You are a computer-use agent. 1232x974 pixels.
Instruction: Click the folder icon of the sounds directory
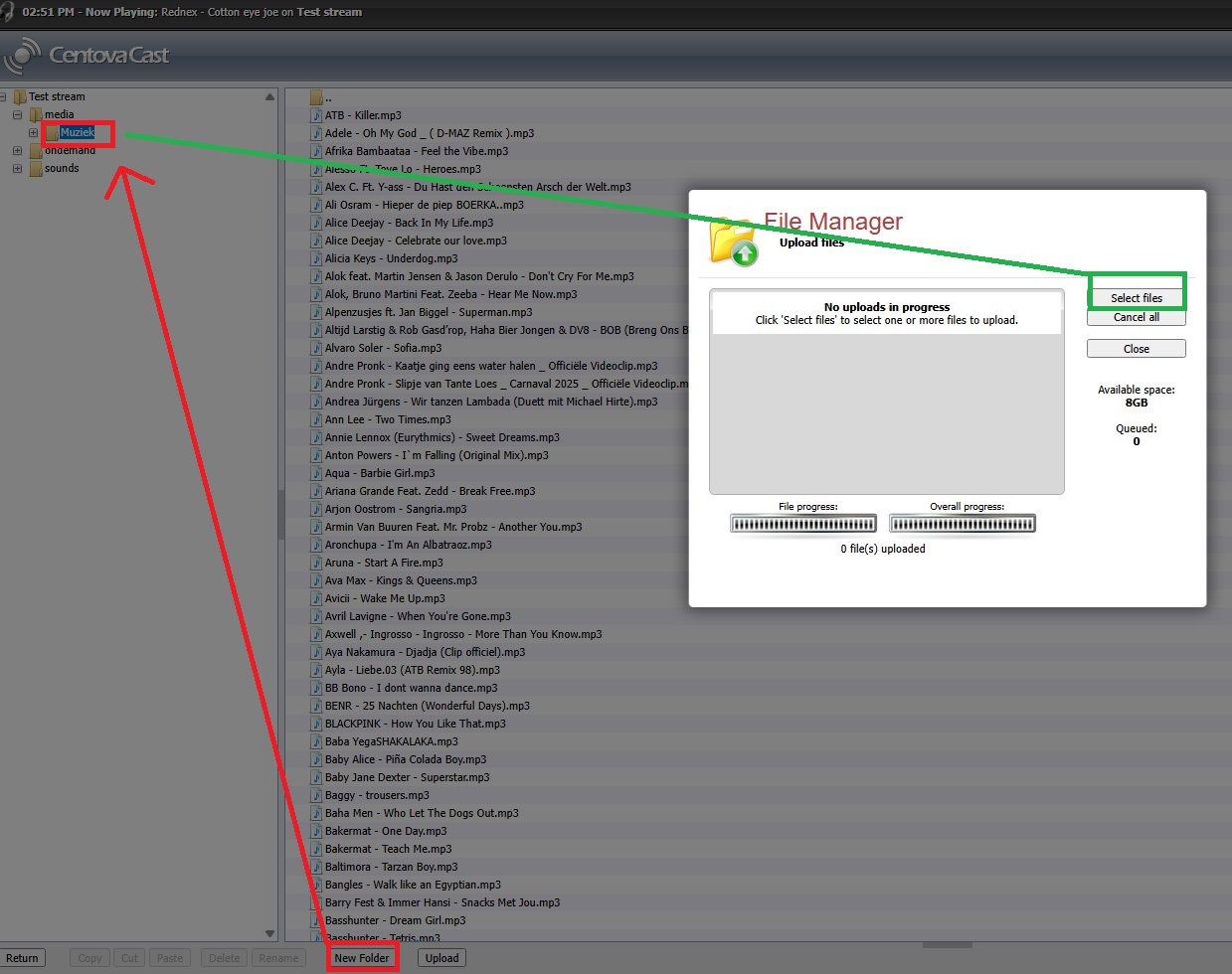[36, 169]
